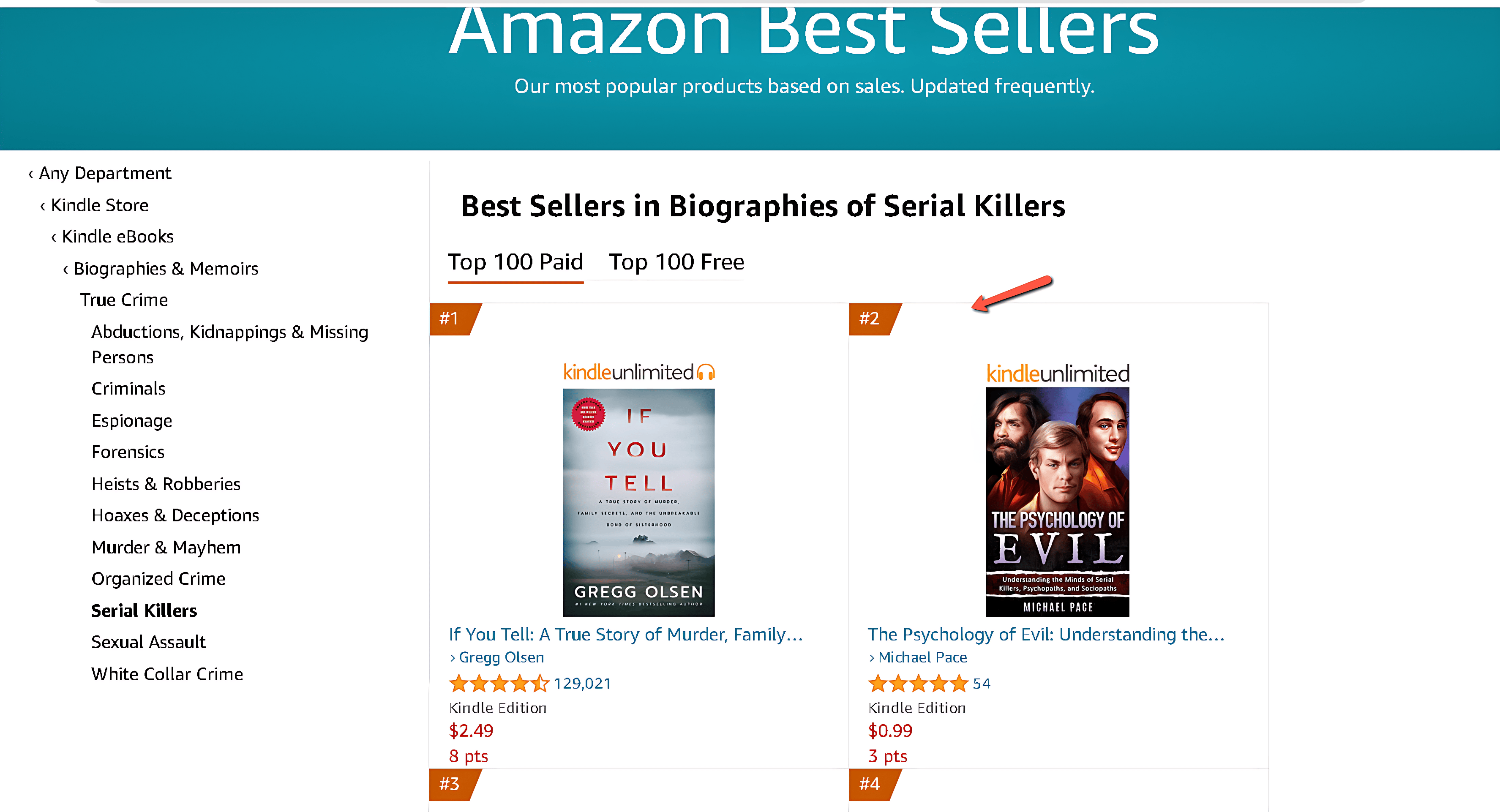
Task: Open the If You Tell book title link
Action: coord(626,634)
